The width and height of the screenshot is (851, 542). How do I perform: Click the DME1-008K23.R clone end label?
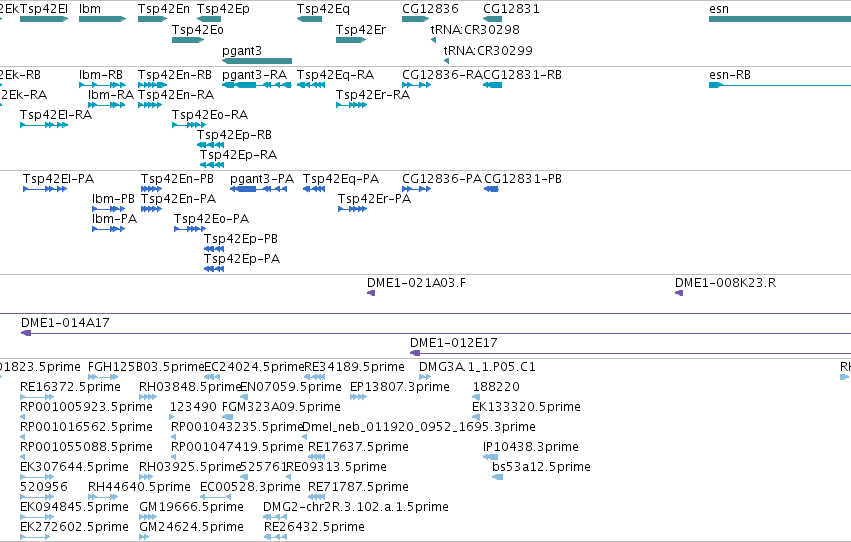[x=725, y=283]
